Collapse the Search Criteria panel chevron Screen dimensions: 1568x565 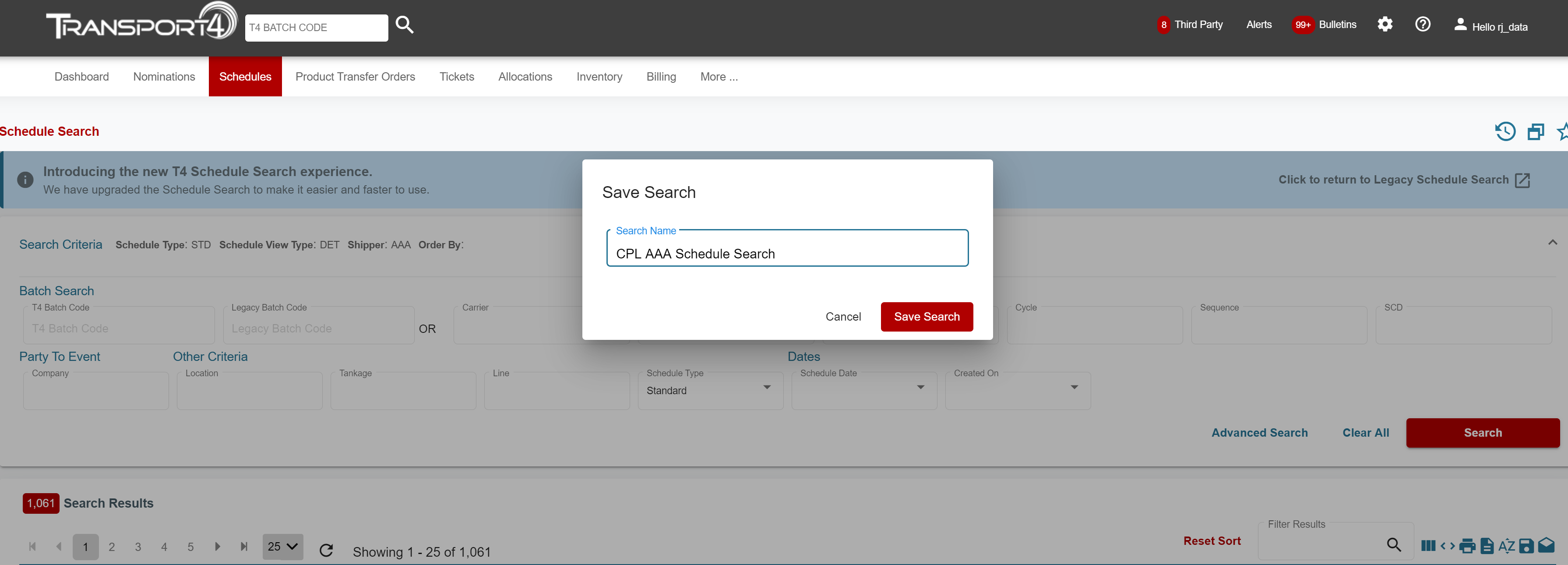pyautogui.click(x=1552, y=242)
